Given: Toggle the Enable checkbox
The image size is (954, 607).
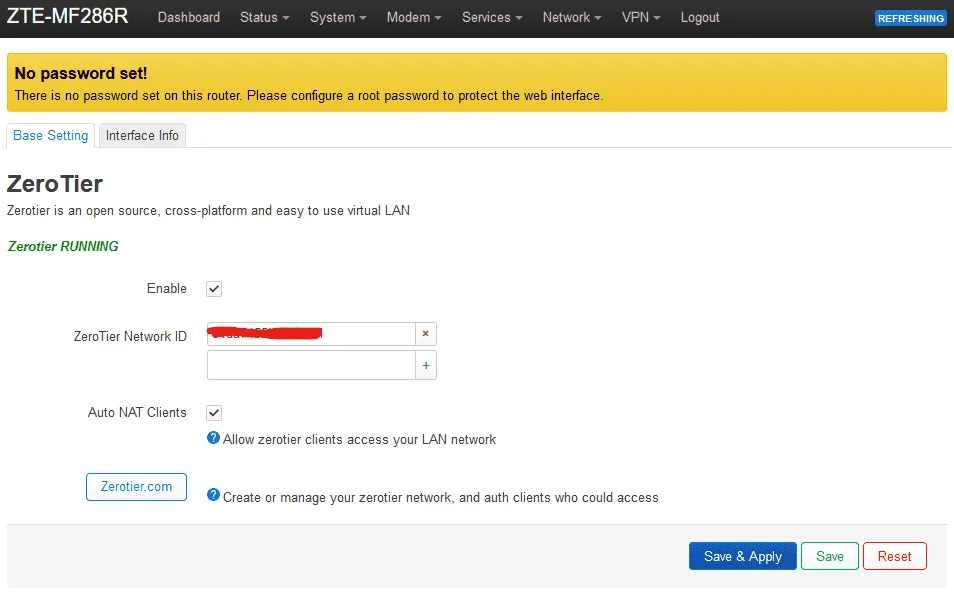Looking at the screenshot, I should (214, 289).
